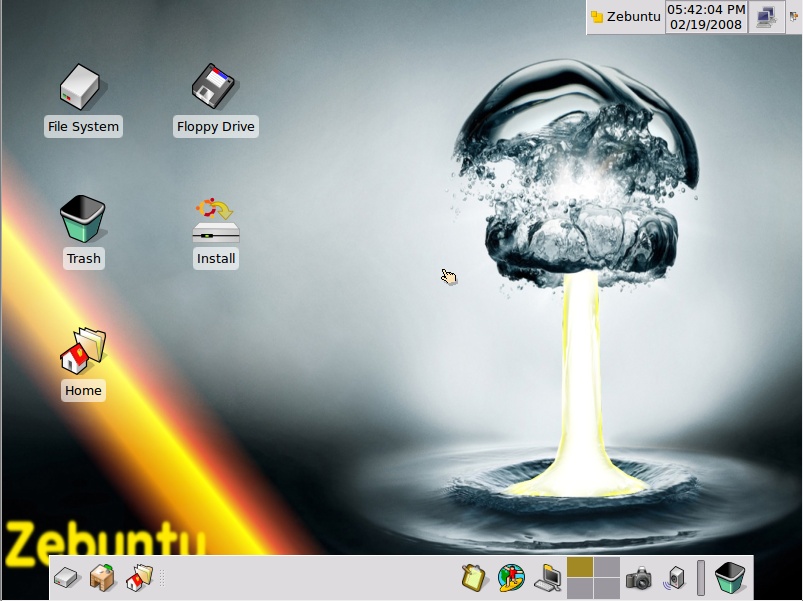Screen dimensions: 803x601
Task: Click the clock showing 05:42:04 PM
Action: (x=706, y=17)
